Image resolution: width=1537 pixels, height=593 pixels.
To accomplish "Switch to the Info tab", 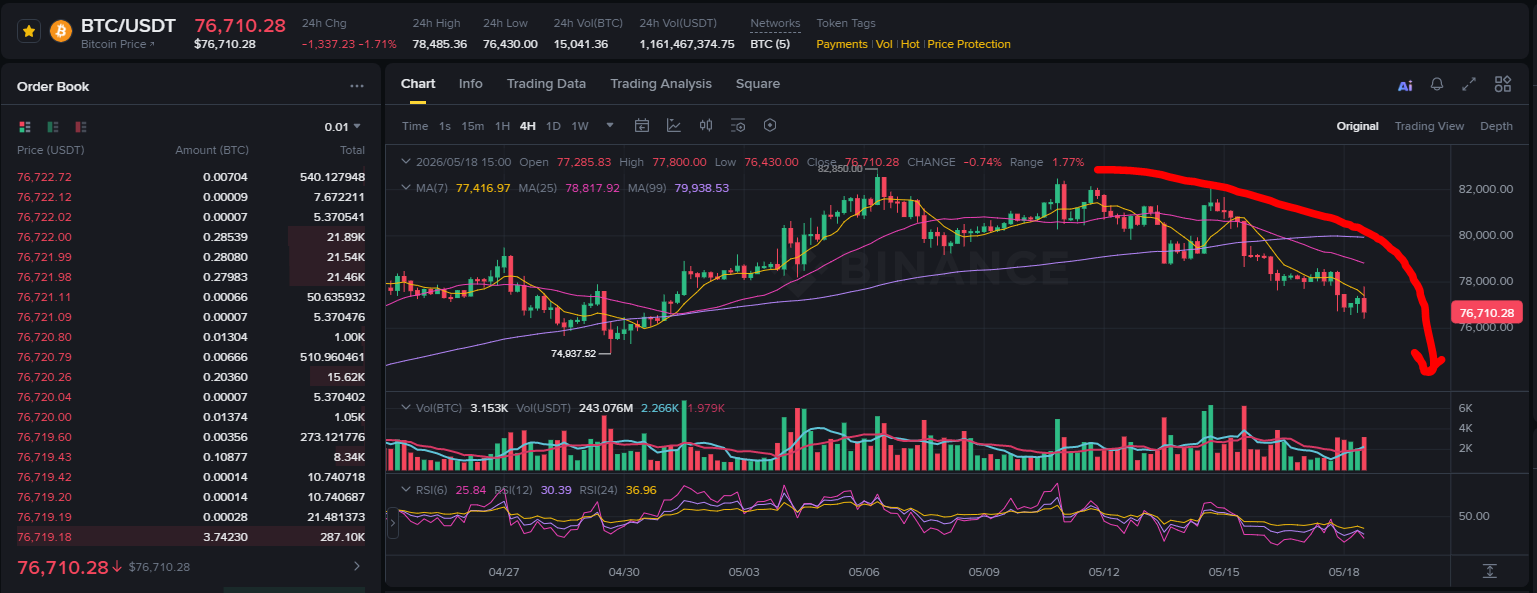I will [470, 84].
